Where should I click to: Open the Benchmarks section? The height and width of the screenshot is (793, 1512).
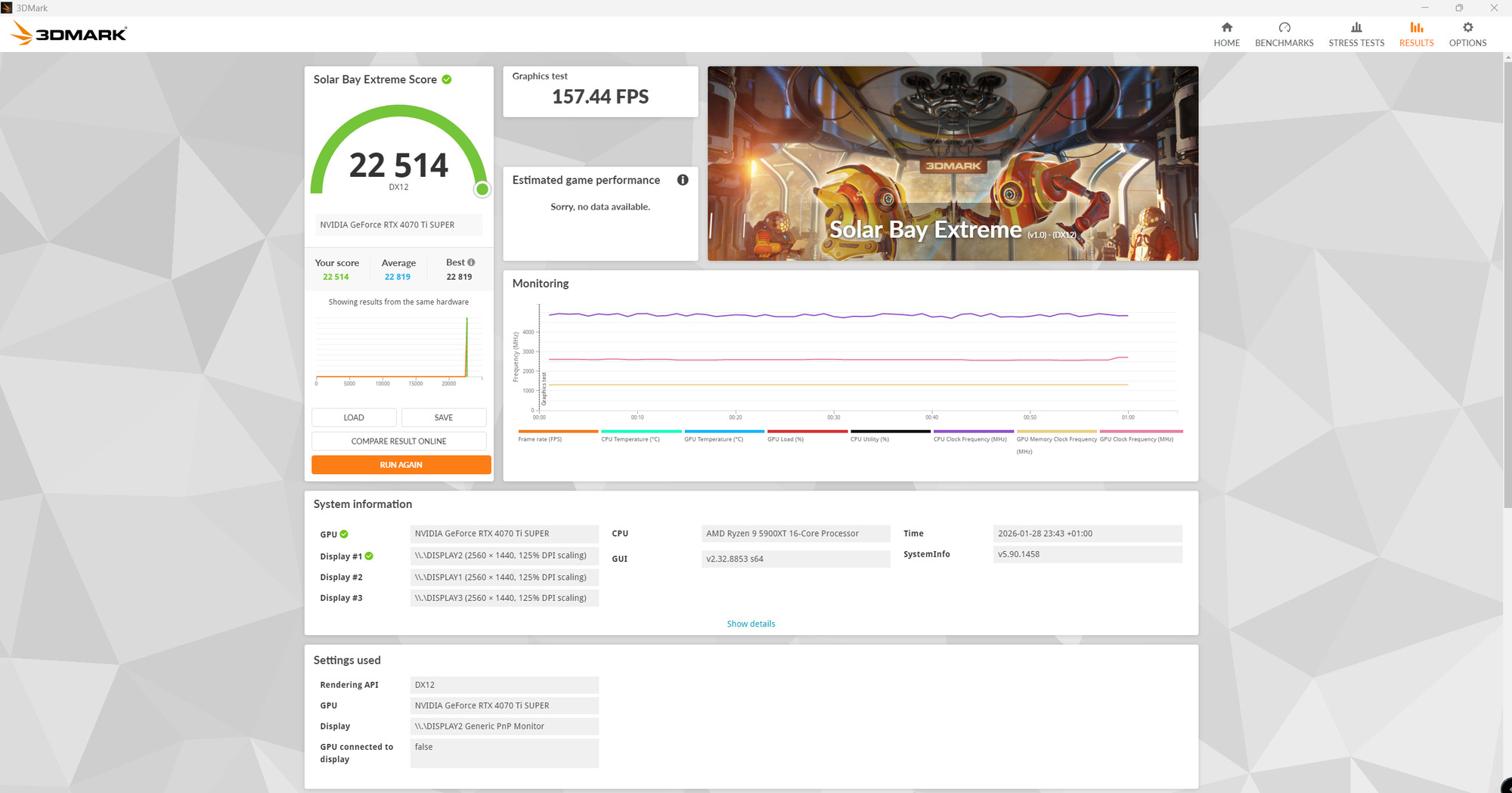point(1284,33)
